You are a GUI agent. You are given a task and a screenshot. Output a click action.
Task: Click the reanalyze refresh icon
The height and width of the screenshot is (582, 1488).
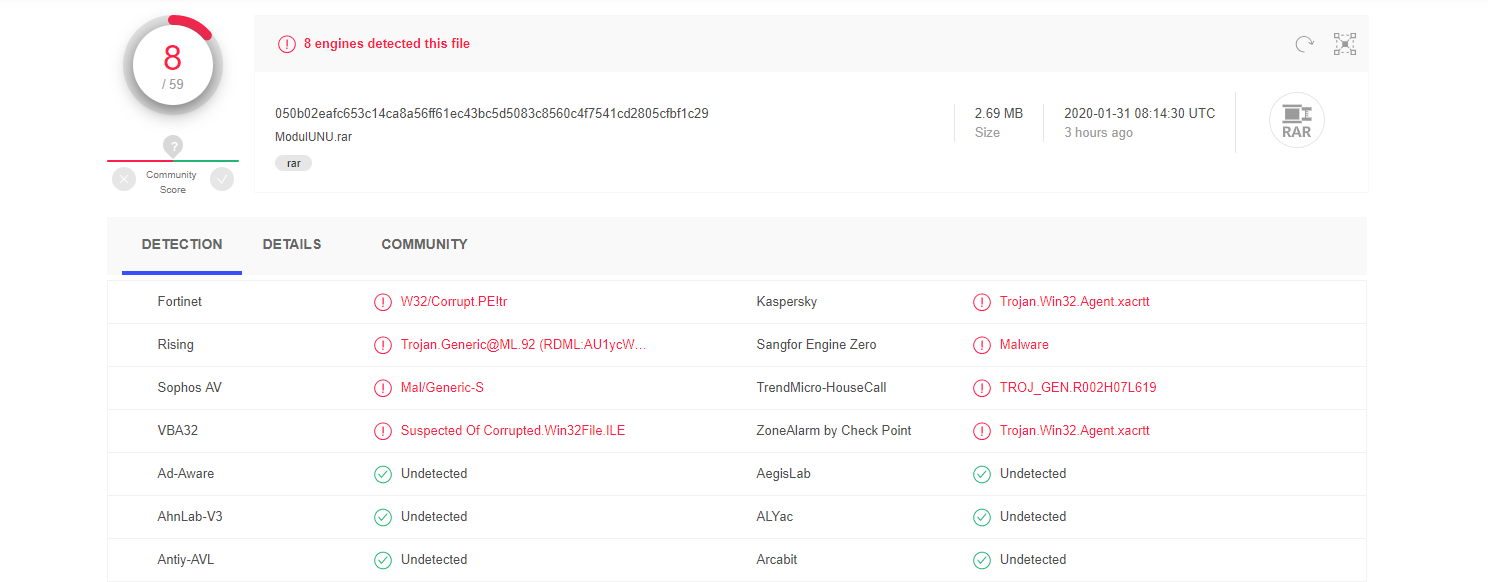point(1304,44)
